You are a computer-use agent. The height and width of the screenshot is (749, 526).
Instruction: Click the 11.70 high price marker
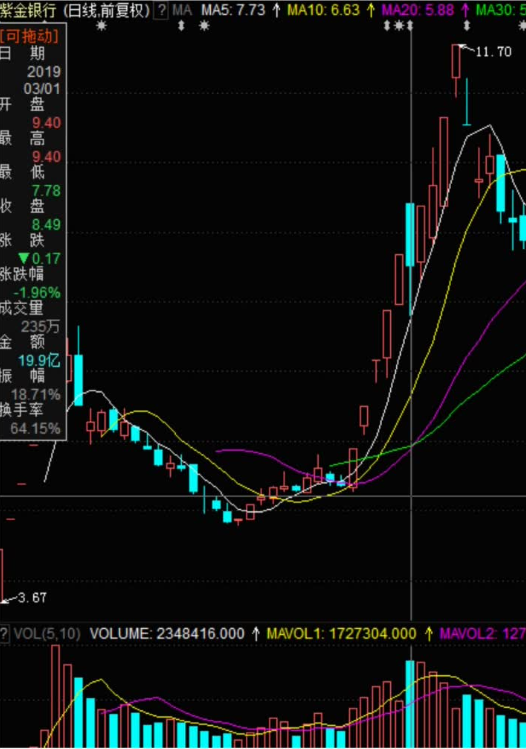point(493,52)
